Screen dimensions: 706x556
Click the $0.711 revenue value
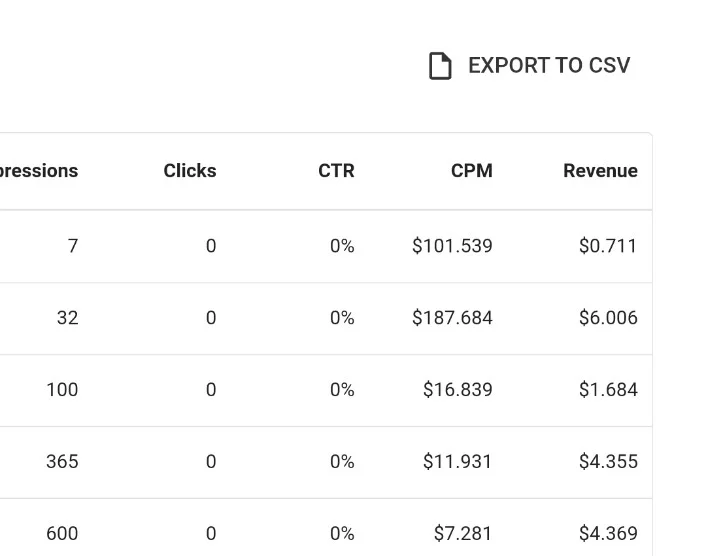pos(608,246)
